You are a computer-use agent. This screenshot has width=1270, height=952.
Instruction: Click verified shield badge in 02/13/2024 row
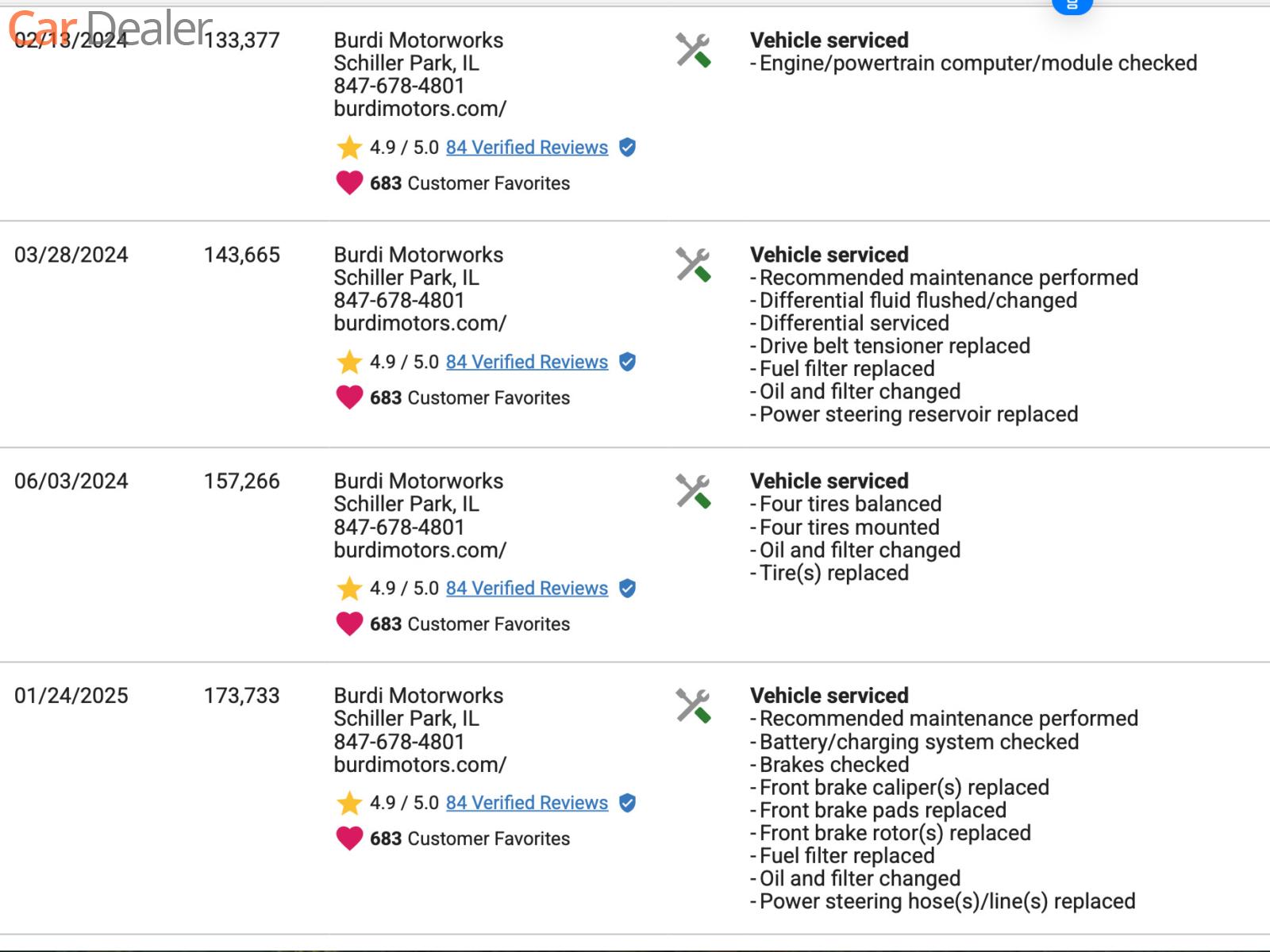coord(627,148)
